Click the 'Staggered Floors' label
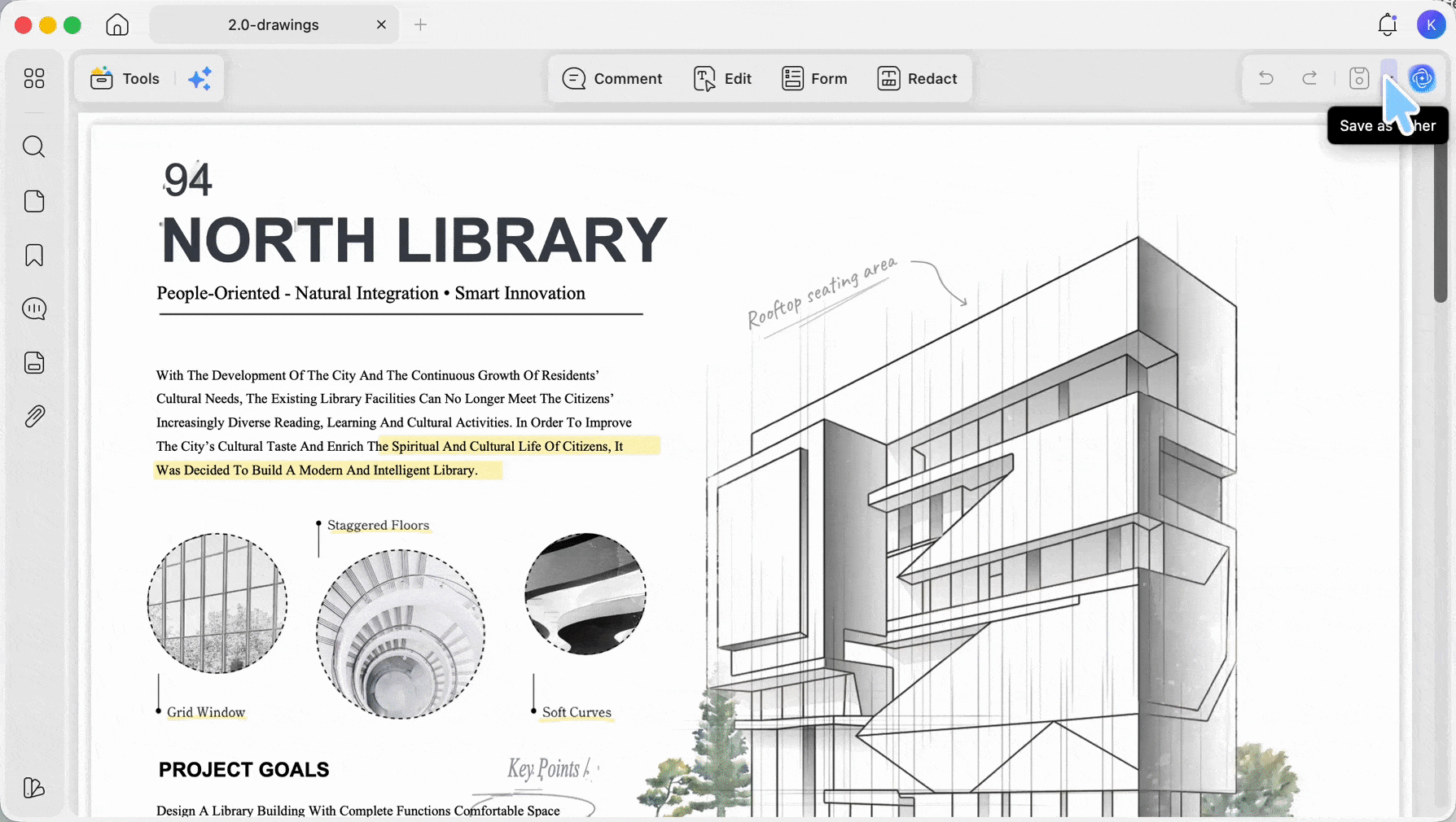 click(x=378, y=525)
